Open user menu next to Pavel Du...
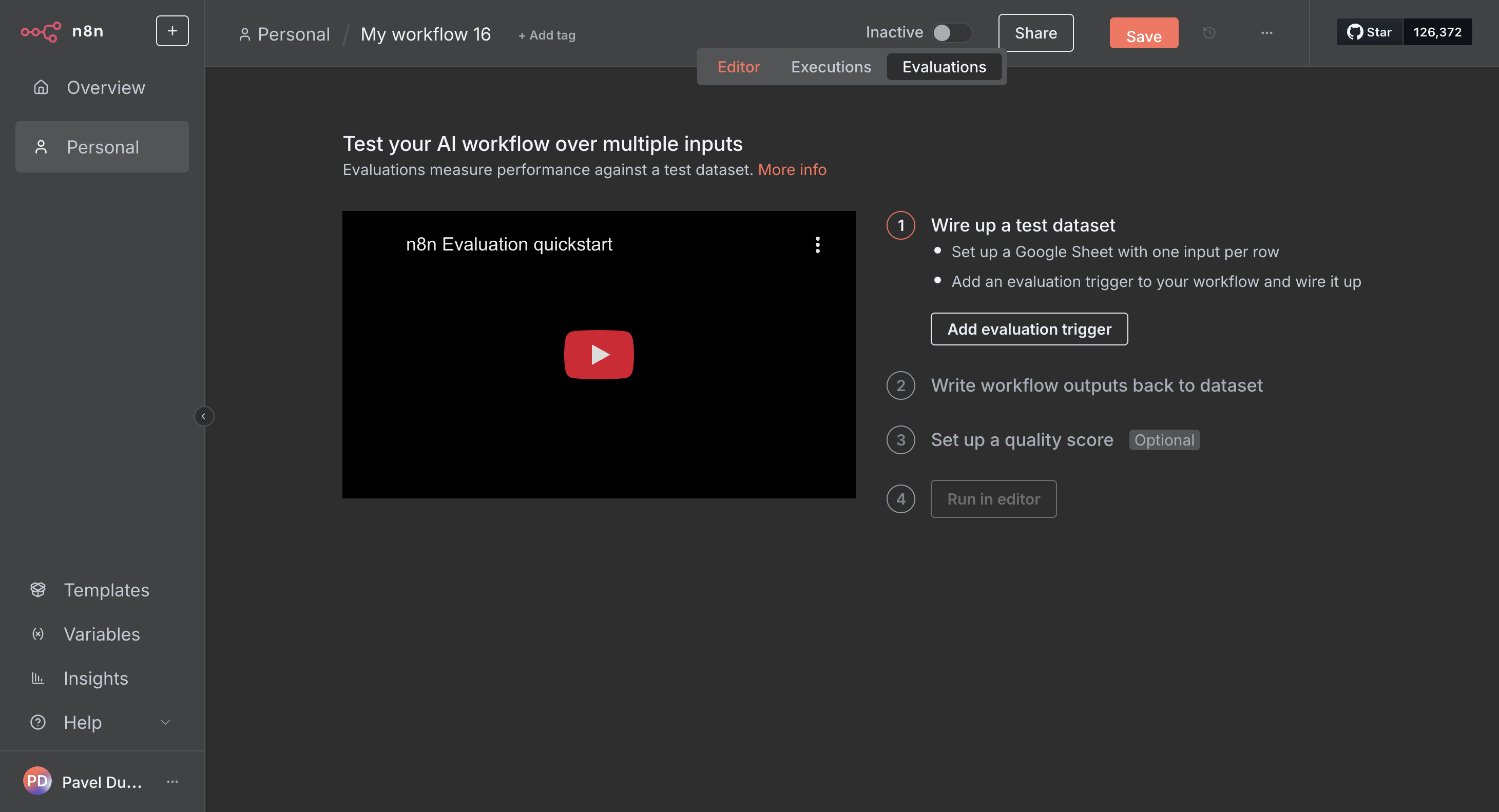The image size is (1499, 812). point(172,782)
